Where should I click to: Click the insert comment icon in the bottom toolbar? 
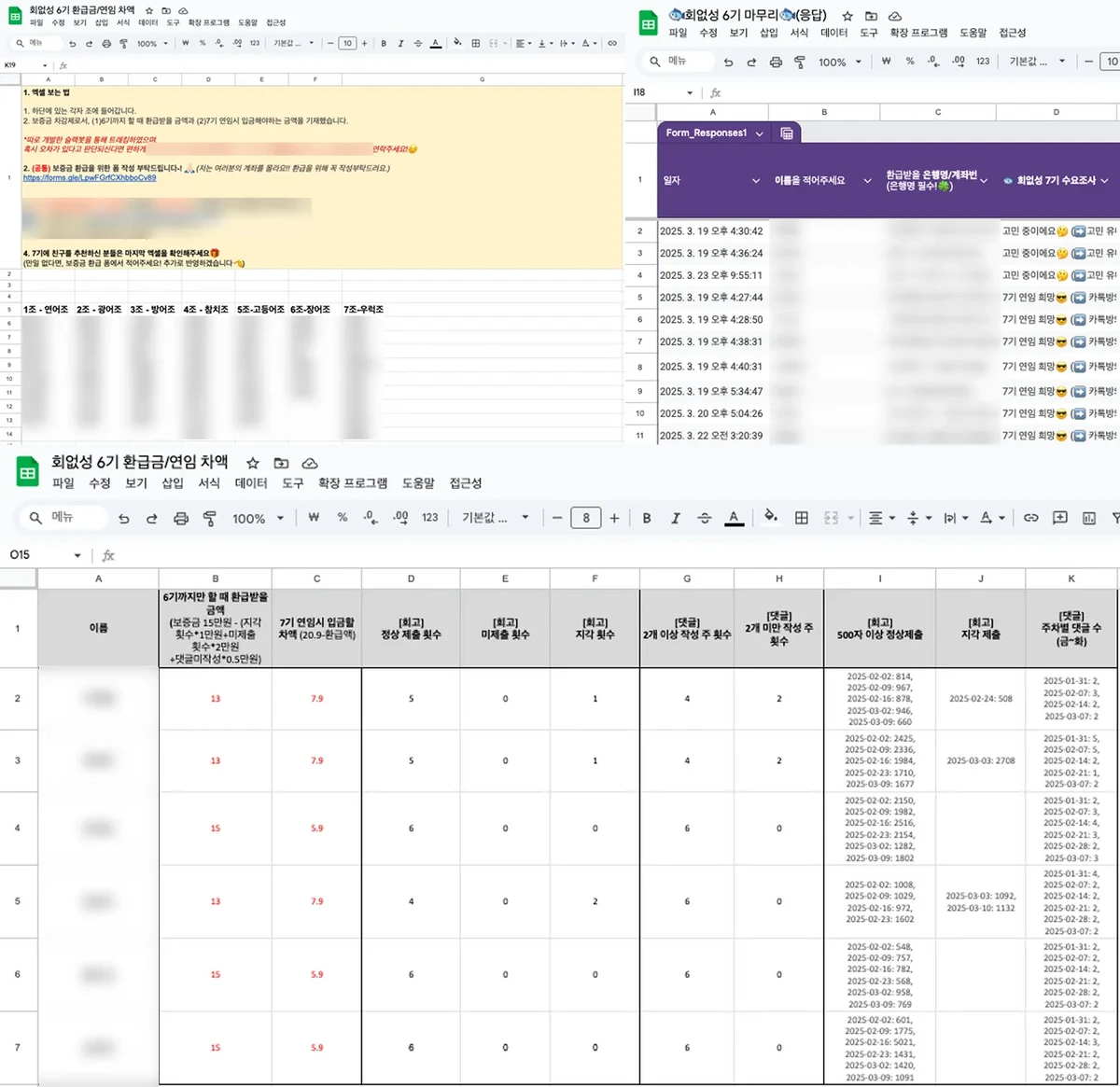pyautogui.click(x=1059, y=518)
